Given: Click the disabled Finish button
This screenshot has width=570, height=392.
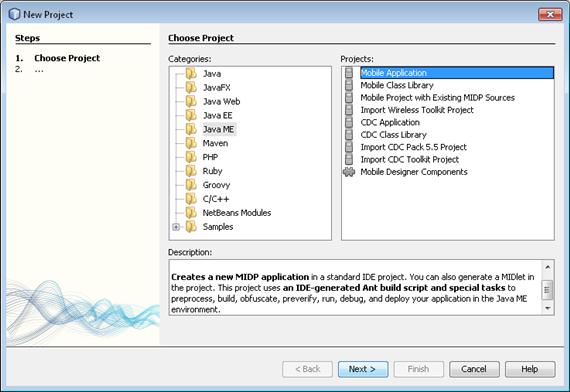Looking at the screenshot, I should coord(418,369).
